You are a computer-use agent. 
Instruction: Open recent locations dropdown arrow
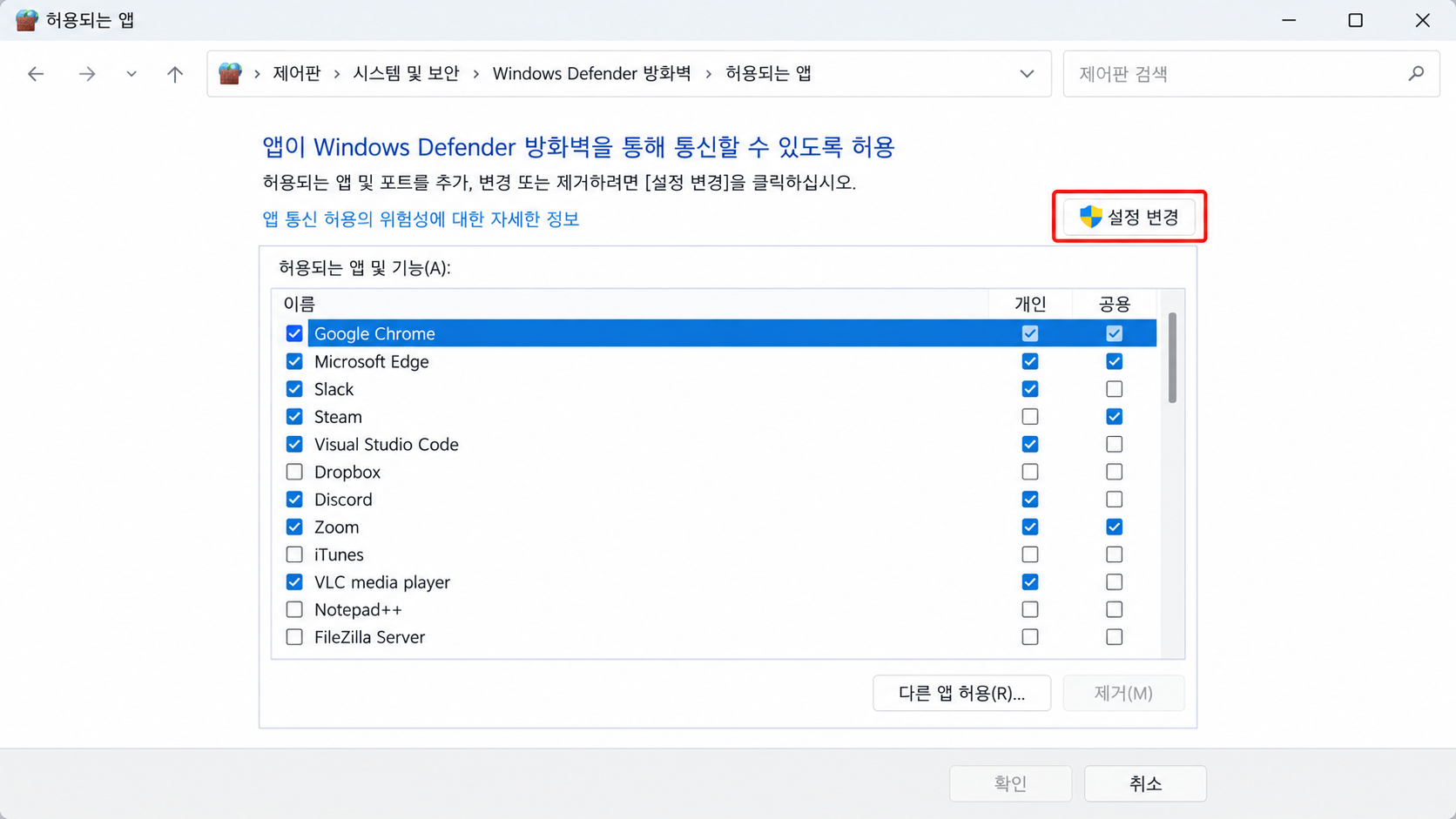131,74
